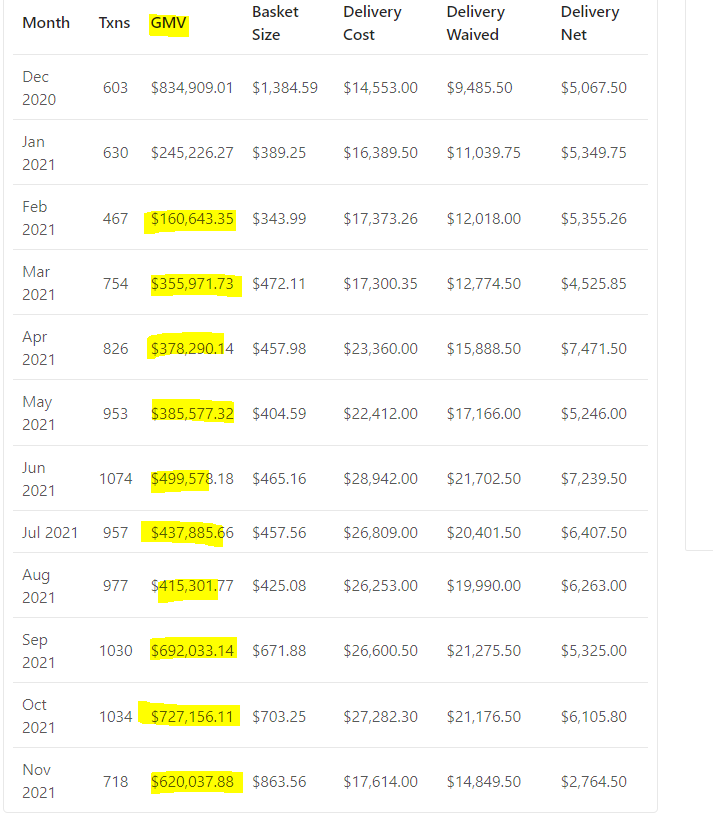Viewport: 713px width, 823px height.
Task: Click the Txns column header
Action: click(114, 23)
